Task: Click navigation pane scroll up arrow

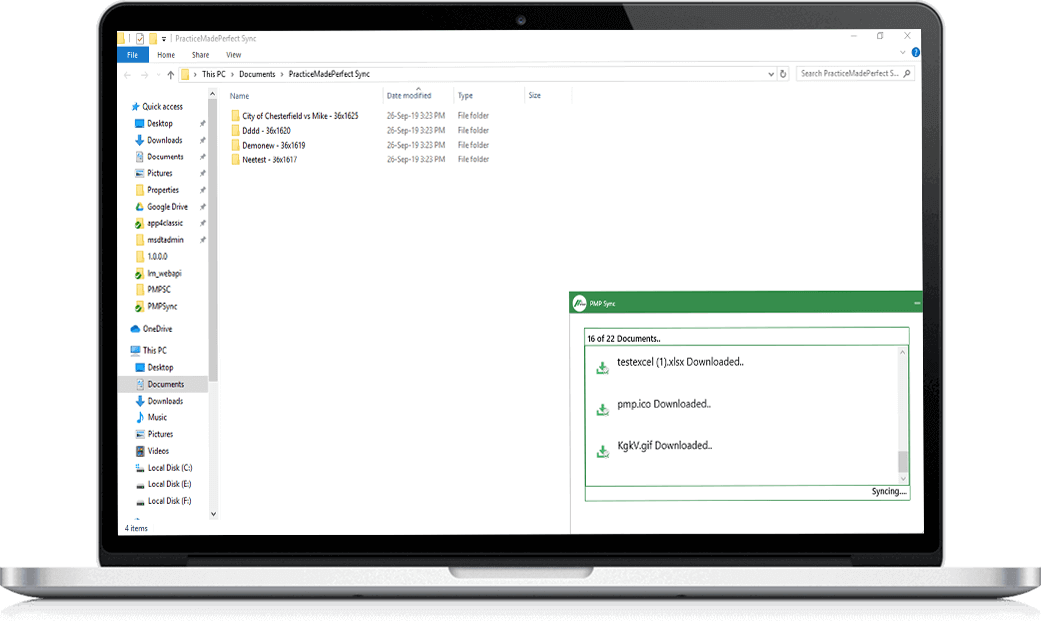Action: tap(213, 94)
